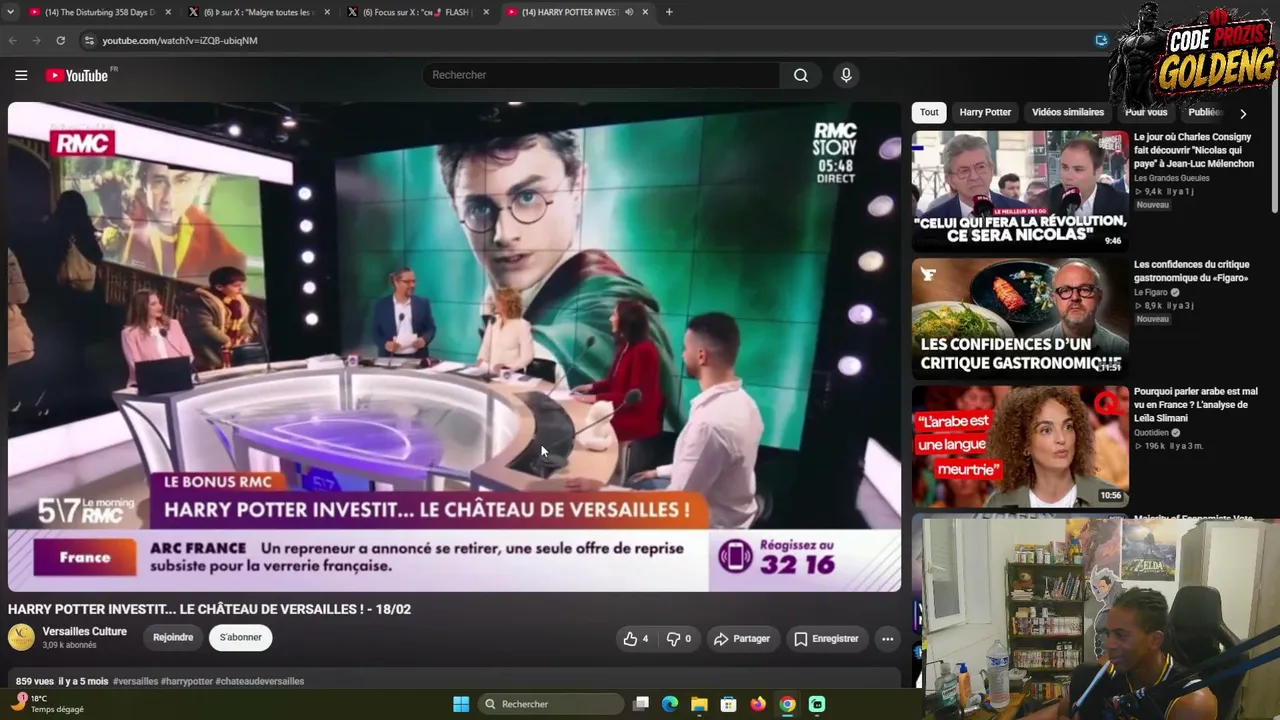Share the video via Partager
This screenshot has width=1280, height=720.
click(x=741, y=639)
